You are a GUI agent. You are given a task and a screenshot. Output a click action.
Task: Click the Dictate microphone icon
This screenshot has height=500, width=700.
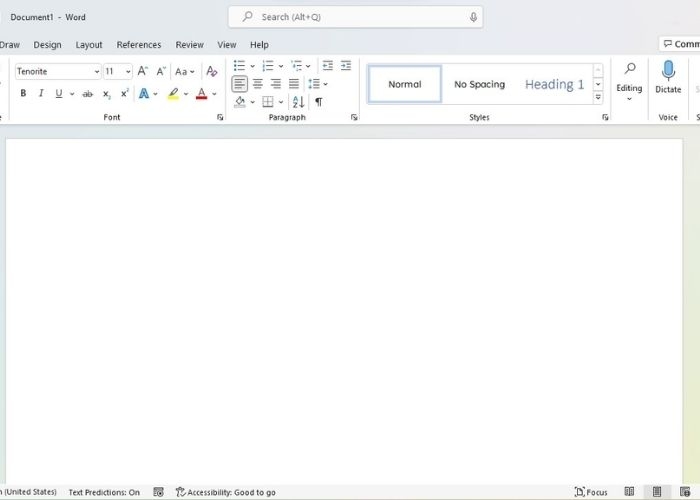[668, 71]
